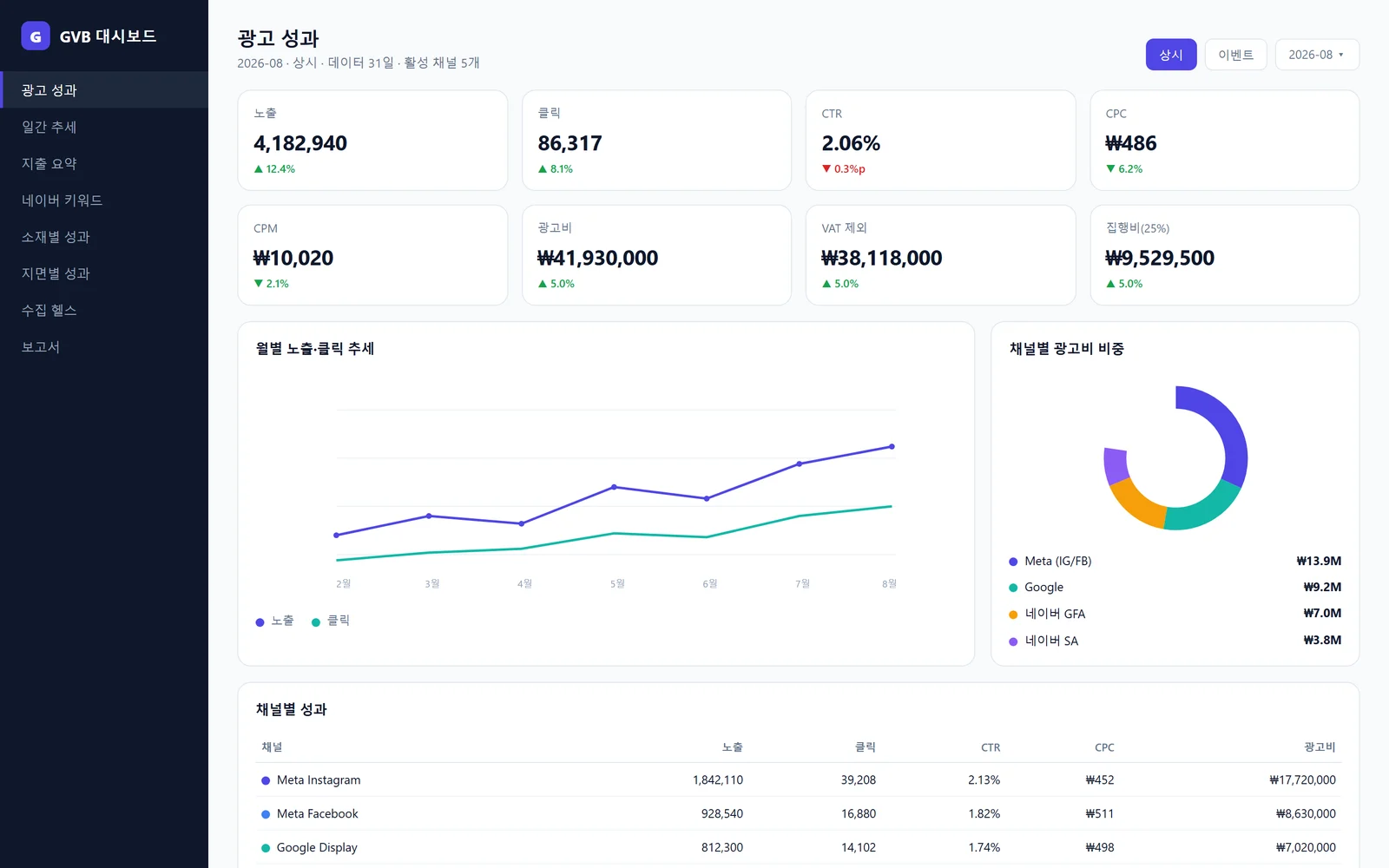Click the CTR down-arrow change 0.3%p
Screen dimensions: 1389x868
pyautogui.click(x=844, y=169)
